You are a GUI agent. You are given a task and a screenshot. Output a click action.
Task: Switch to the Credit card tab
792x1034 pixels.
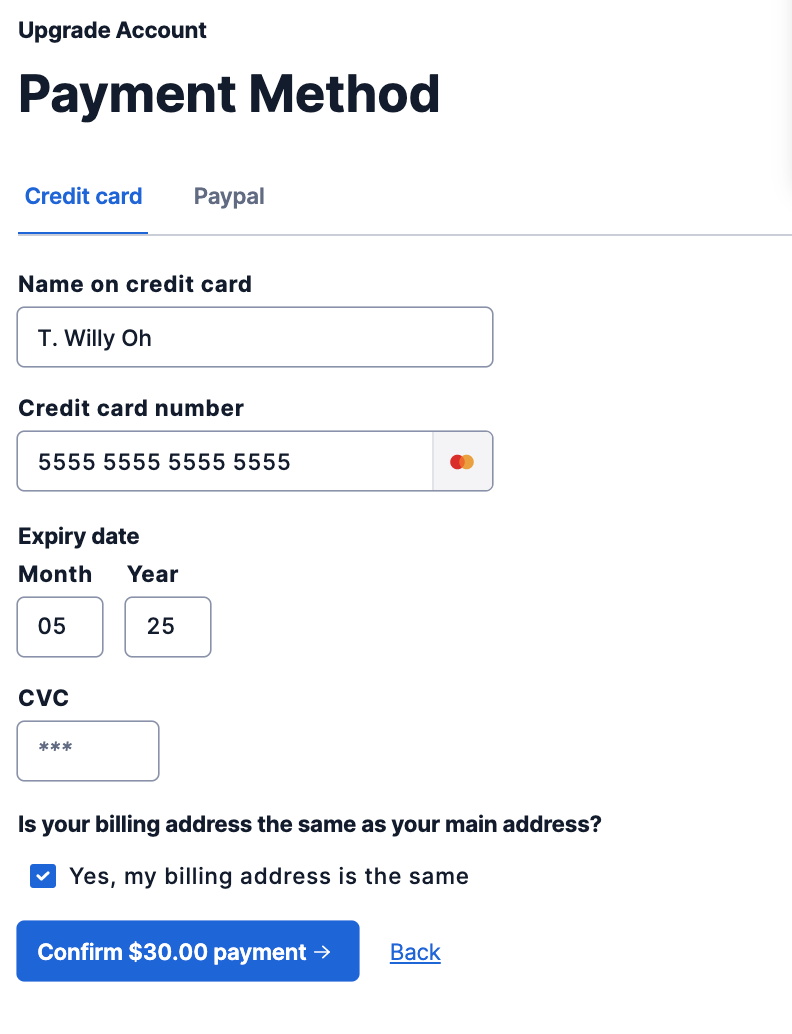[x=83, y=197]
